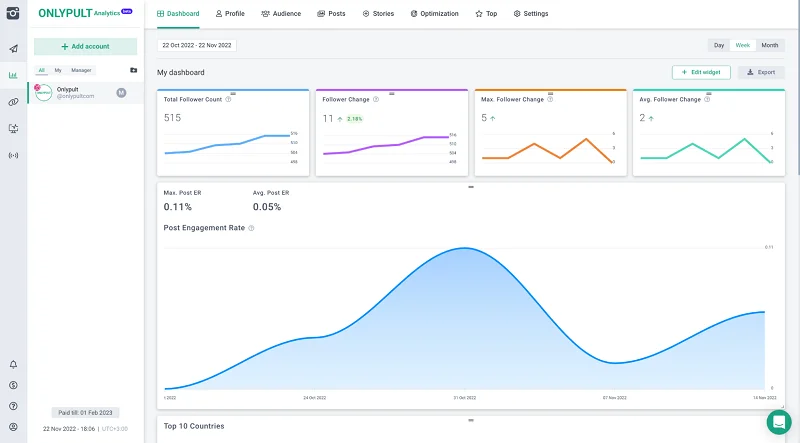The image size is (800, 443).
Task: Click the analytics bar chart sidebar icon
Action: pos(13,75)
